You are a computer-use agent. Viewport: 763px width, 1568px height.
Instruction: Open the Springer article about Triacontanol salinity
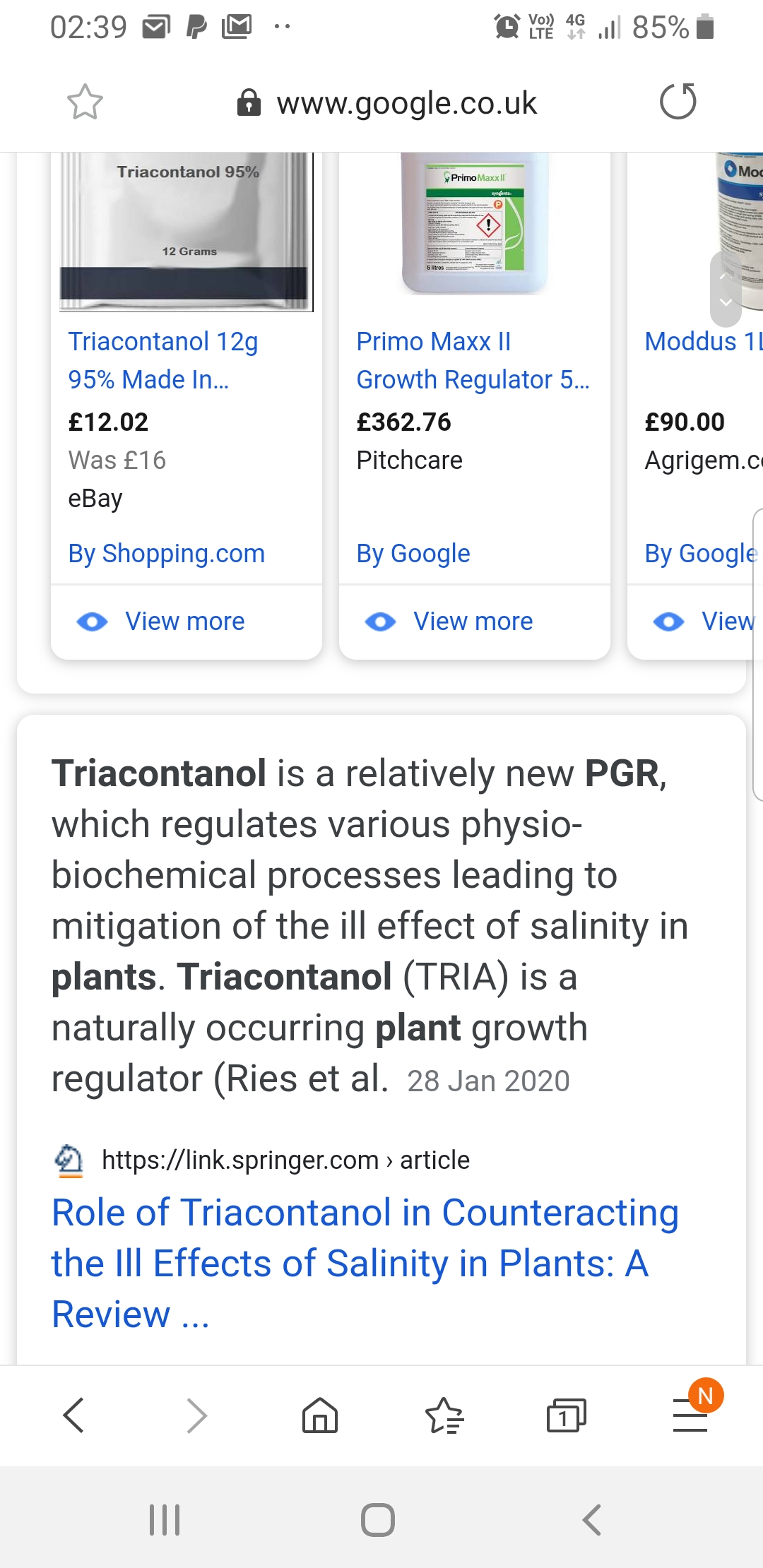pos(365,1262)
